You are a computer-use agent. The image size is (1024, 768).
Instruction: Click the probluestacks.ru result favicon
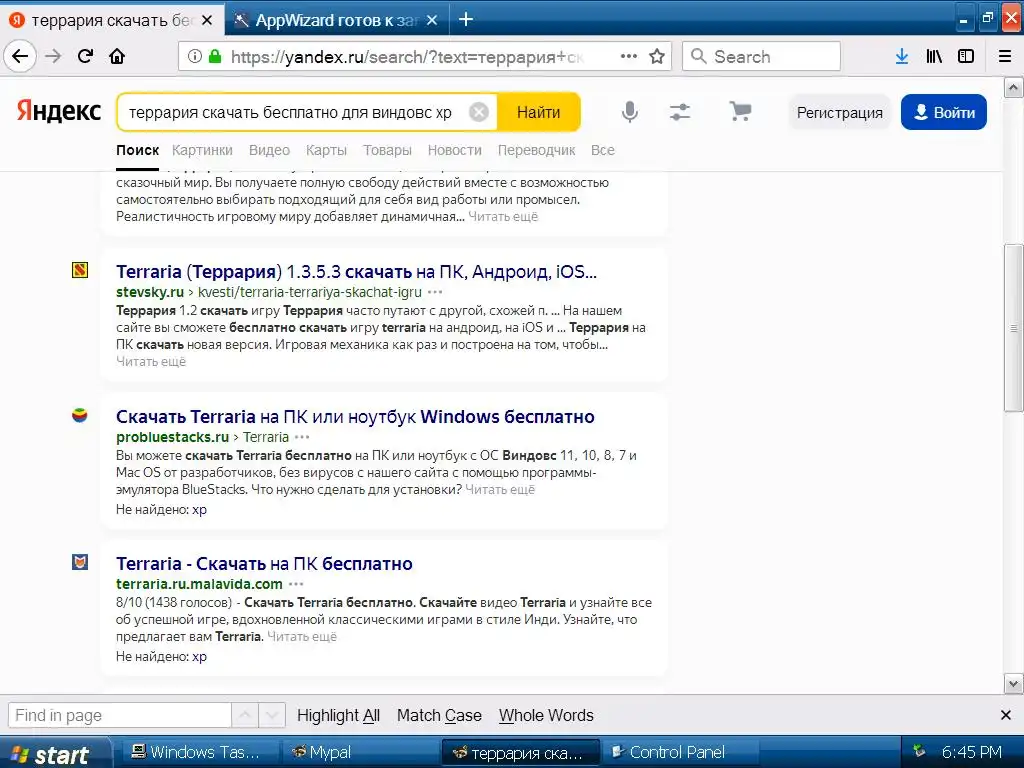80,415
